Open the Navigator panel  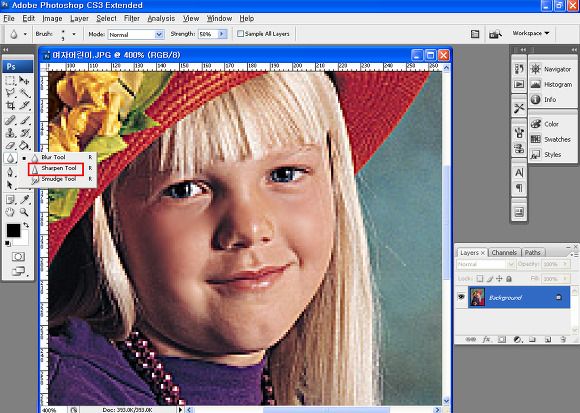[552, 69]
